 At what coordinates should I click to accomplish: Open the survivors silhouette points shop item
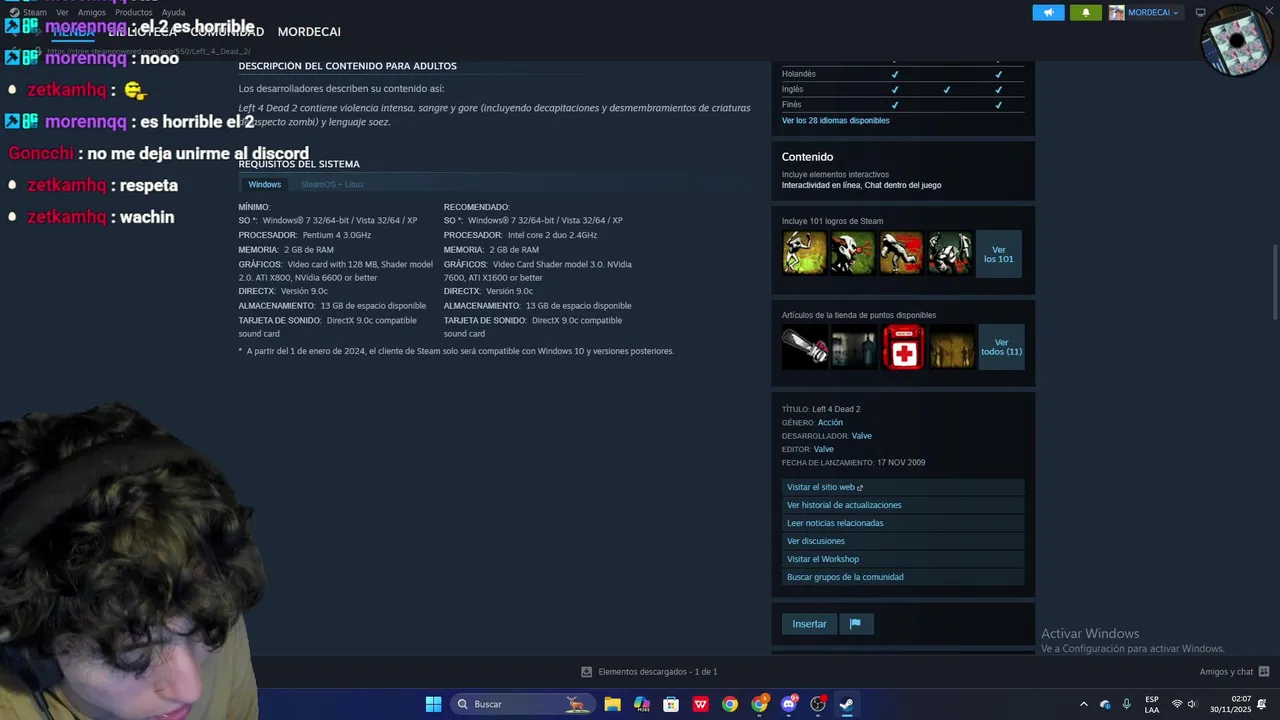(952, 347)
